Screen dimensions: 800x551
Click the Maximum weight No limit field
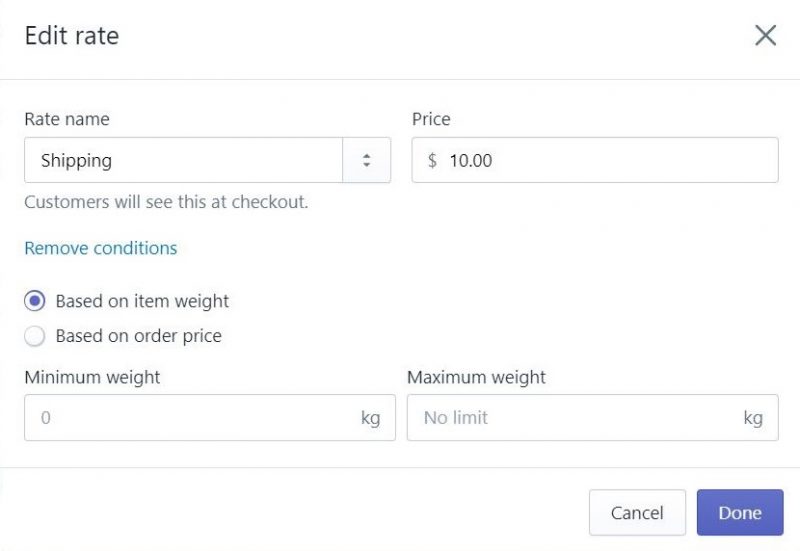(570, 418)
